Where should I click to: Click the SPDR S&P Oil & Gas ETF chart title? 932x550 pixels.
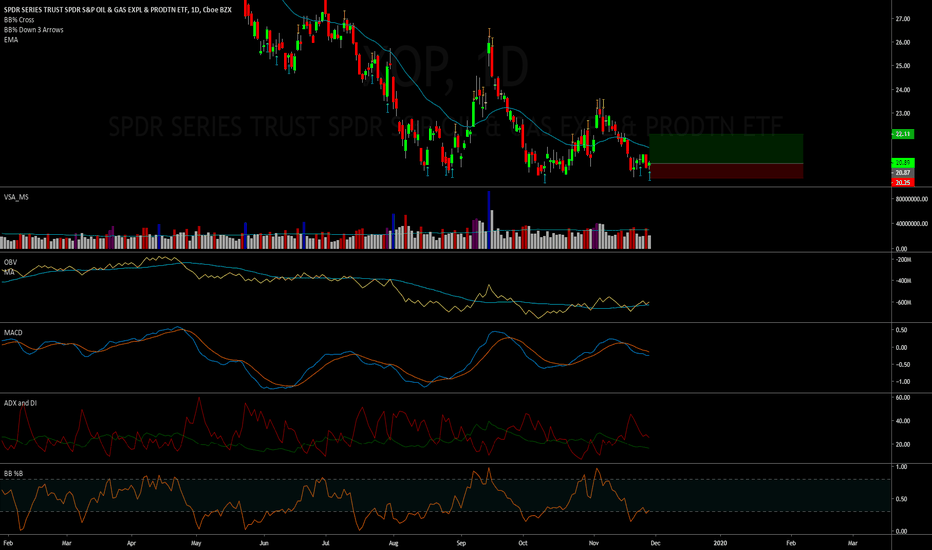tap(118, 10)
